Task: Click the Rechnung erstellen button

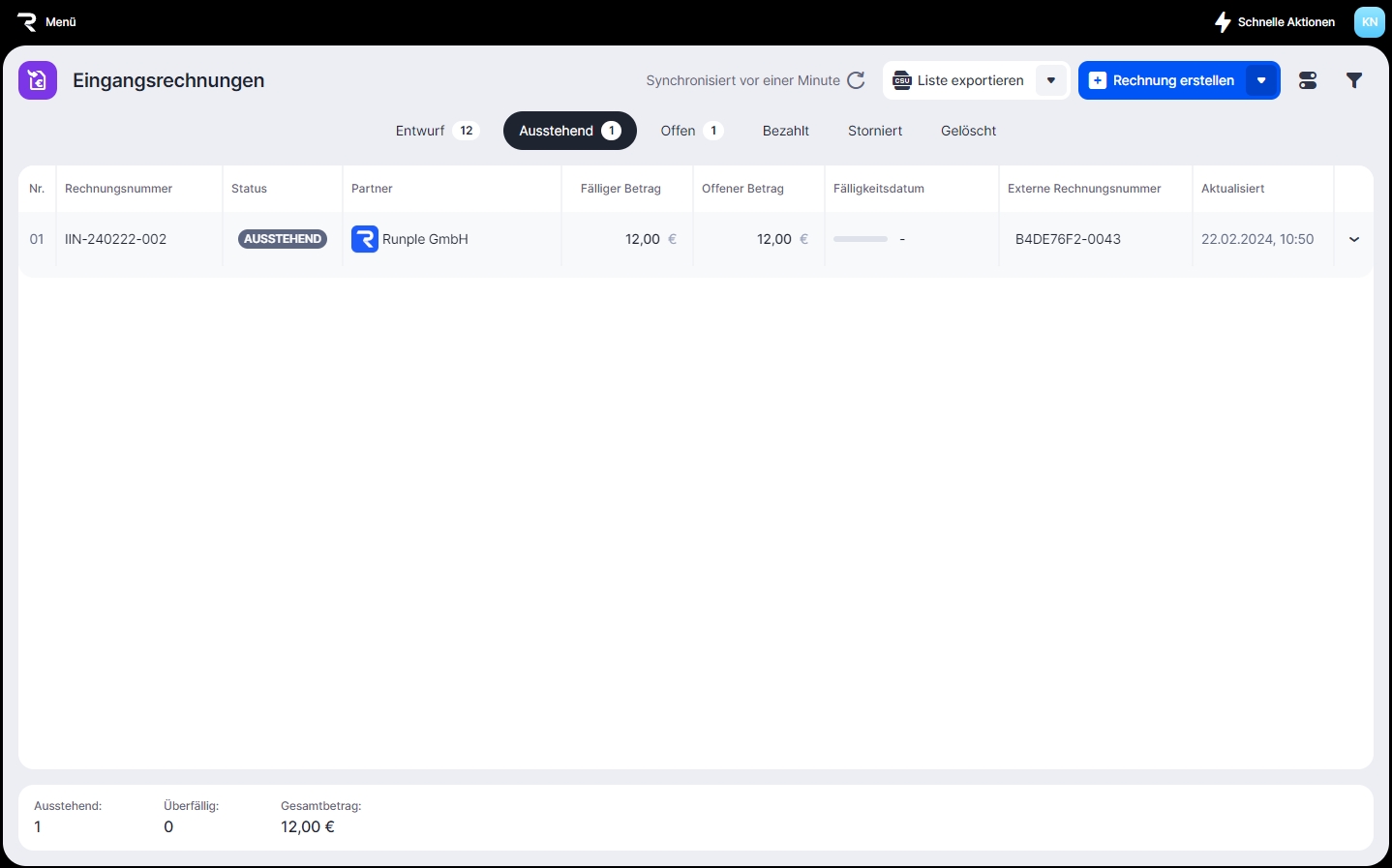Action: tap(1163, 80)
